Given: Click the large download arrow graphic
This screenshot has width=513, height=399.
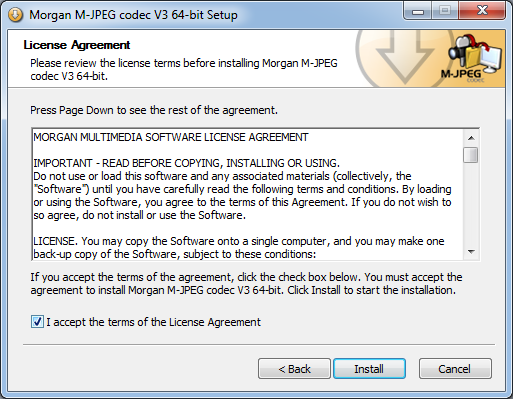Looking at the screenshot, I should pyautogui.click(x=405, y=59).
